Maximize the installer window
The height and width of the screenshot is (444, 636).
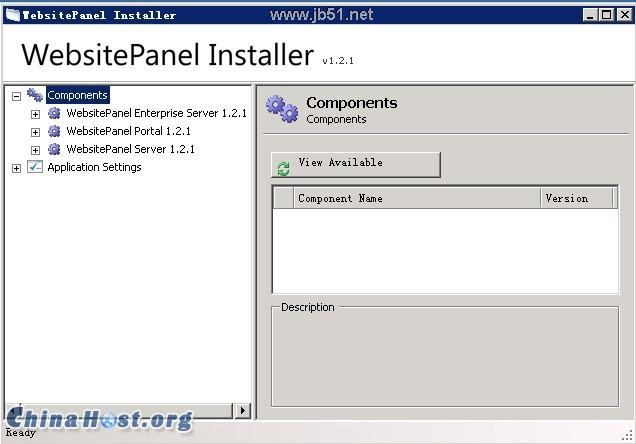(606, 15)
